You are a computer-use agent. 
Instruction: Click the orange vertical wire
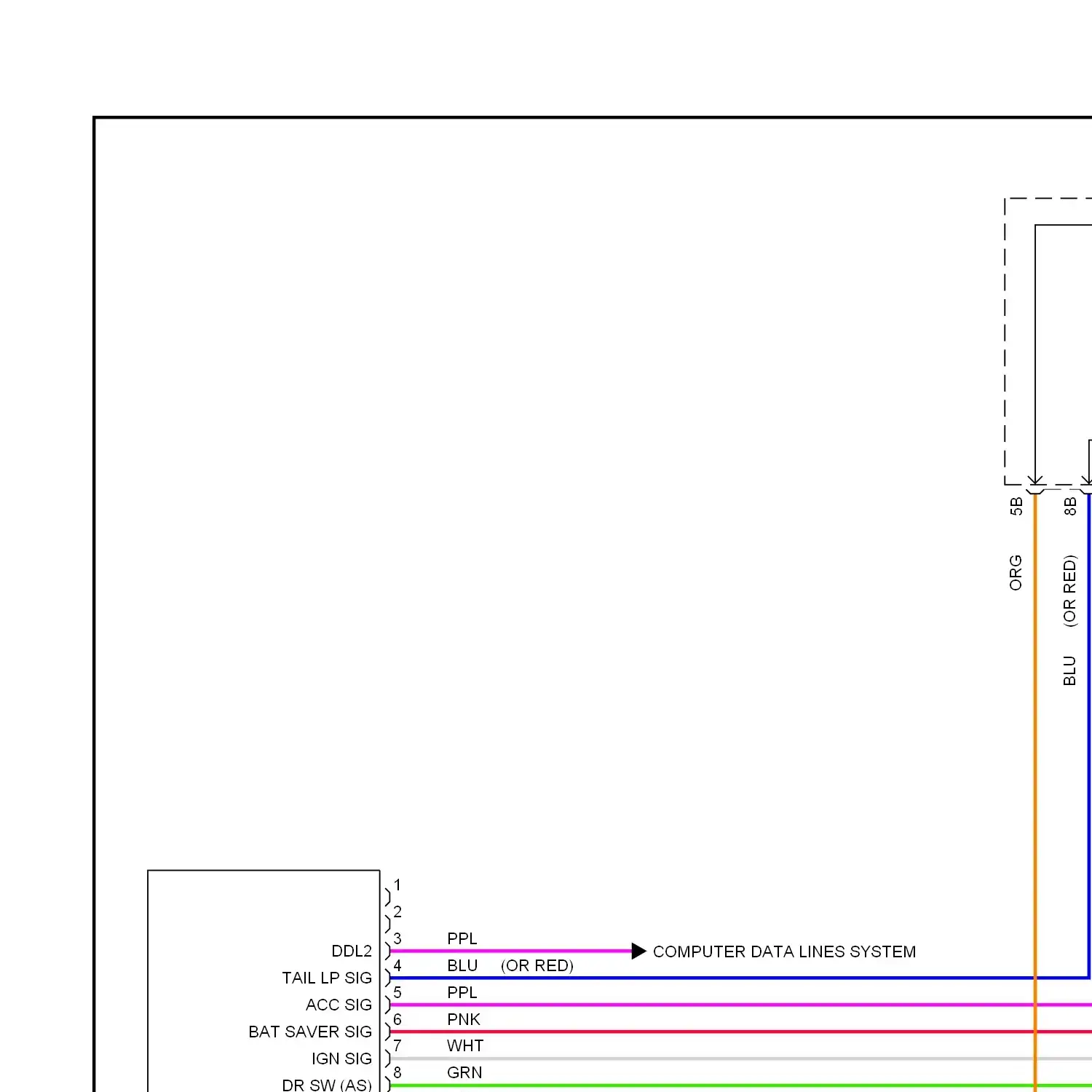[x=1035, y=792]
